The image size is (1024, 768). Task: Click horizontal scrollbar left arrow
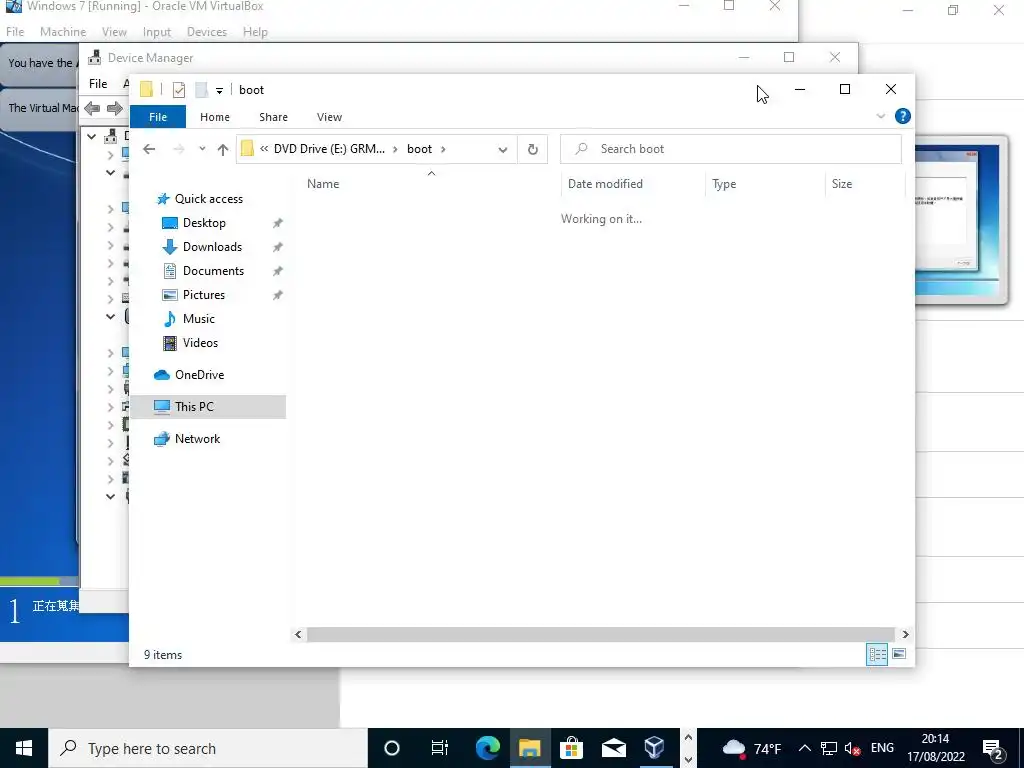(298, 634)
